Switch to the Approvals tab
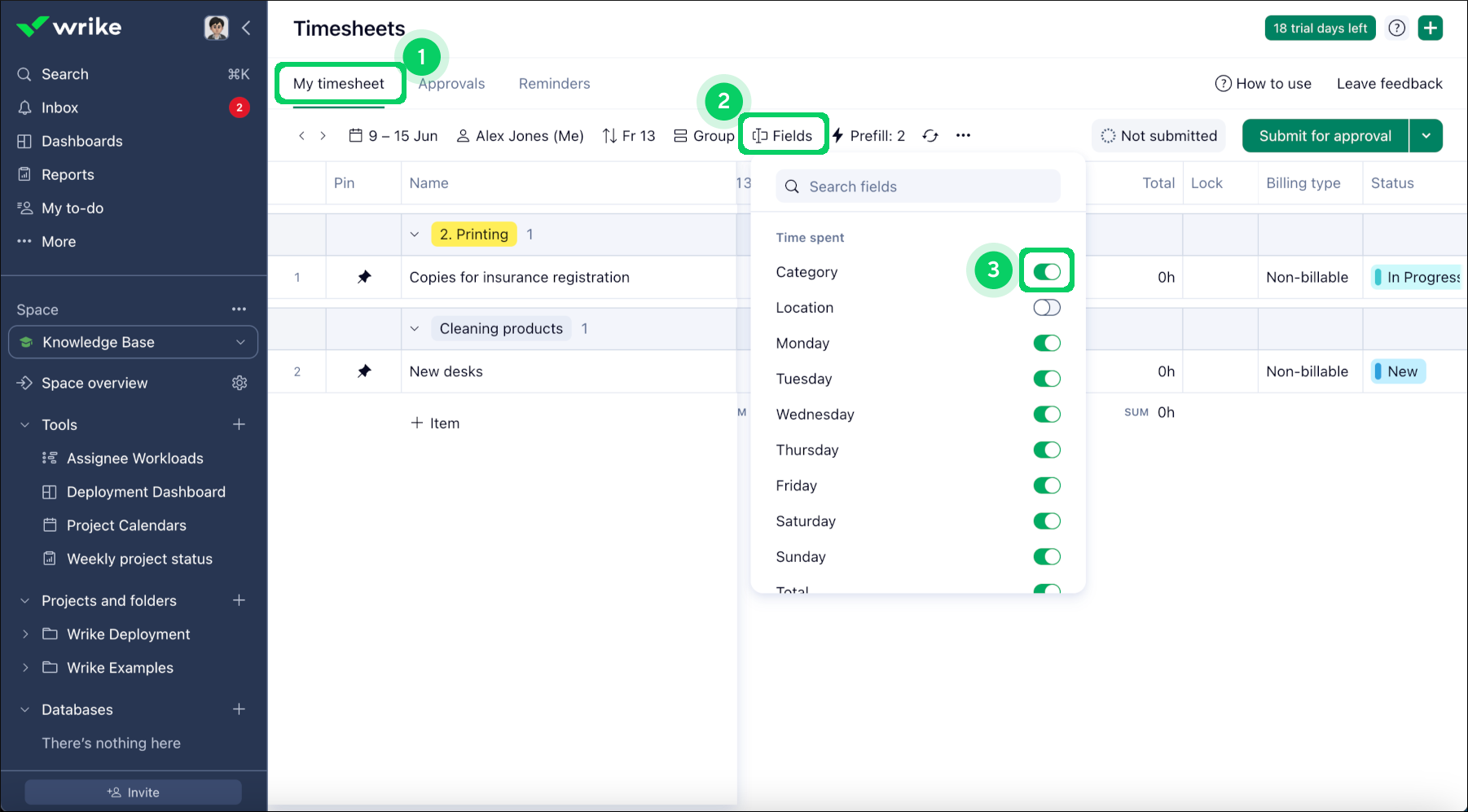Screen dimensions: 1468x812 coord(452,84)
